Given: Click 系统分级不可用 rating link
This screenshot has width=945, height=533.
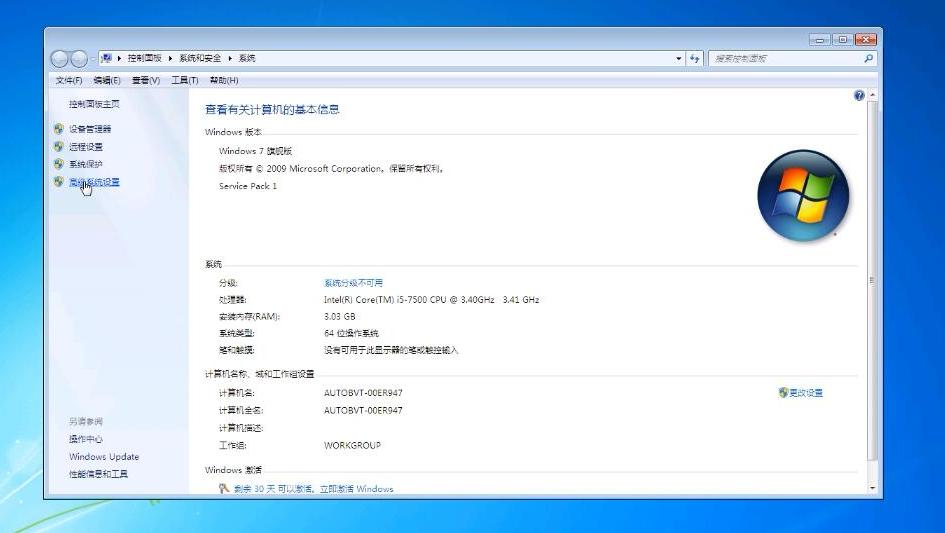Looking at the screenshot, I should point(353,283).
